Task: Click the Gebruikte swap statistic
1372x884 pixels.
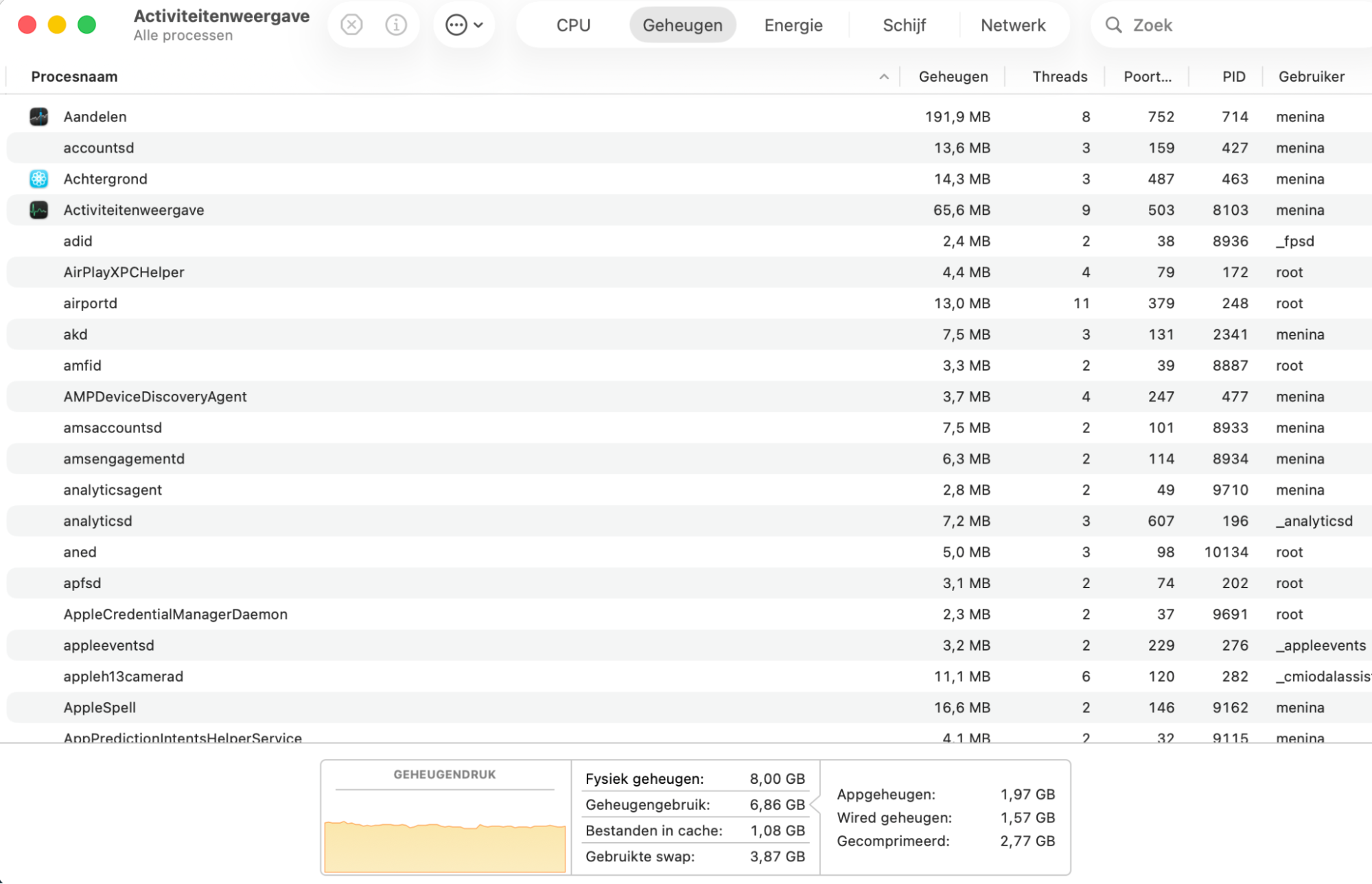Action: click(695, 857)
